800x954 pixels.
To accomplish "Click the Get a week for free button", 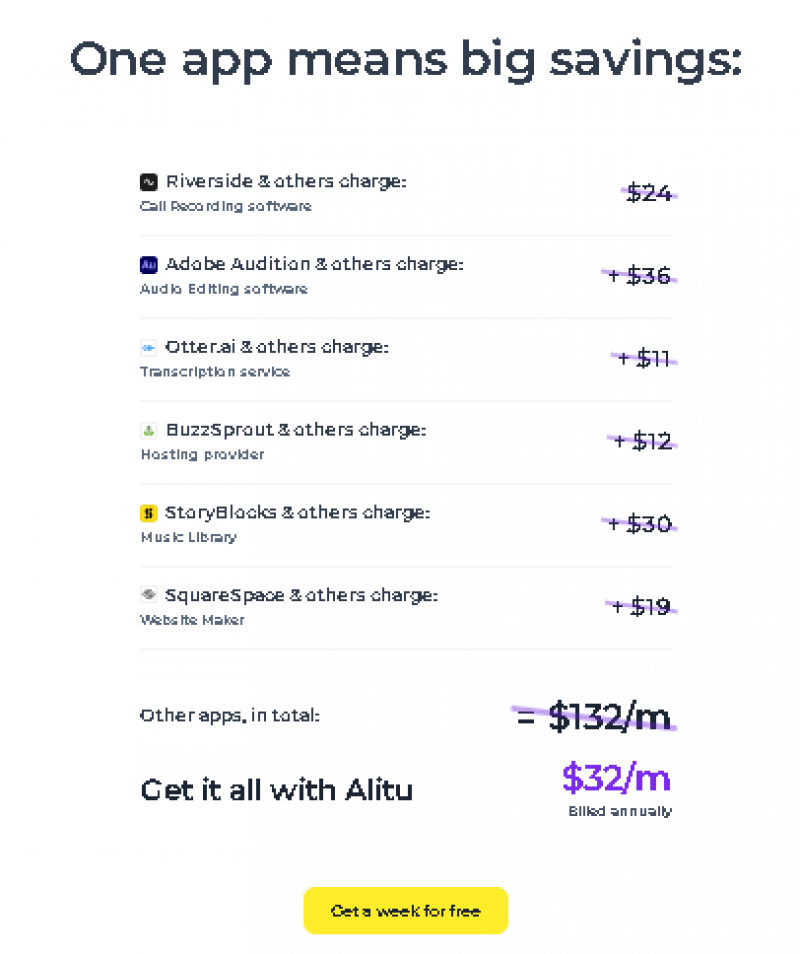I will pos(405,911).
